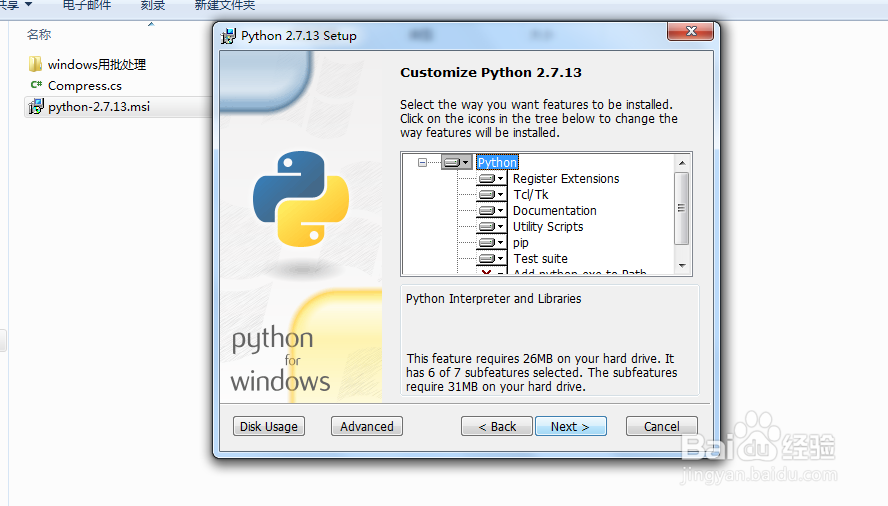The image size is (888, 506).
Task: Open Utility Scripts install-mode dropdown
Action: click(x=491, y=226)
